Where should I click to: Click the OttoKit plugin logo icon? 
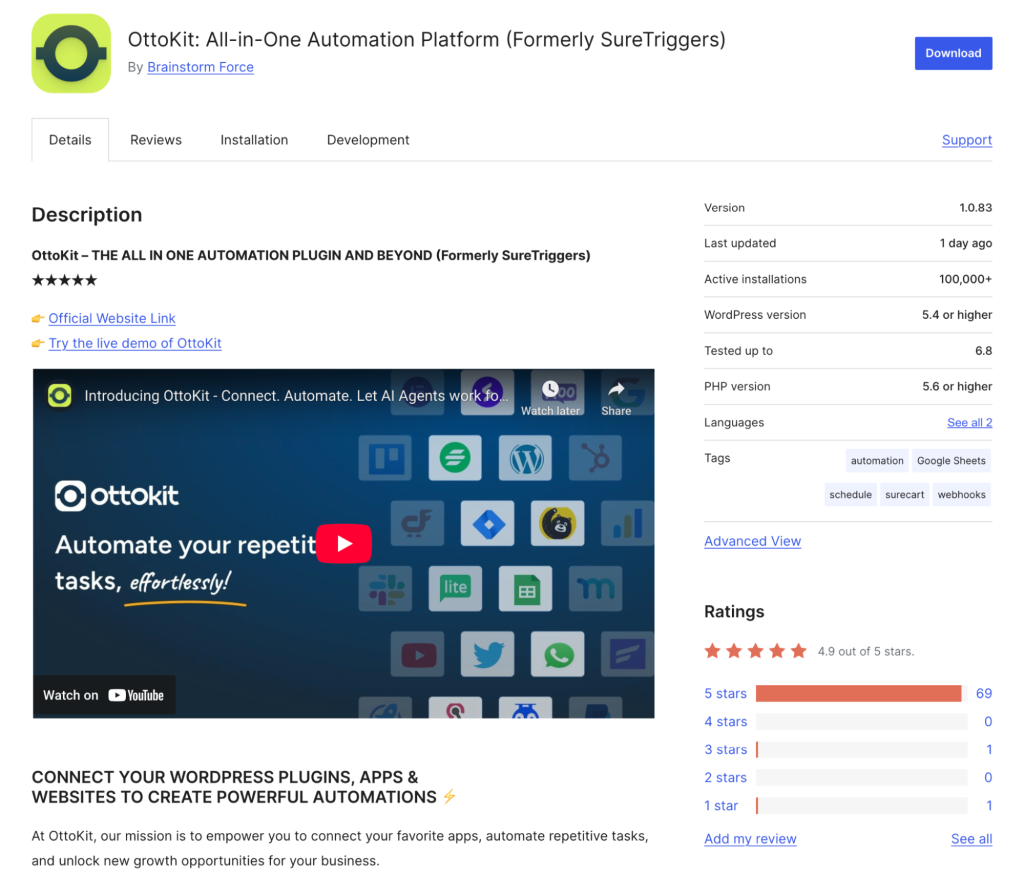(71, 54)
